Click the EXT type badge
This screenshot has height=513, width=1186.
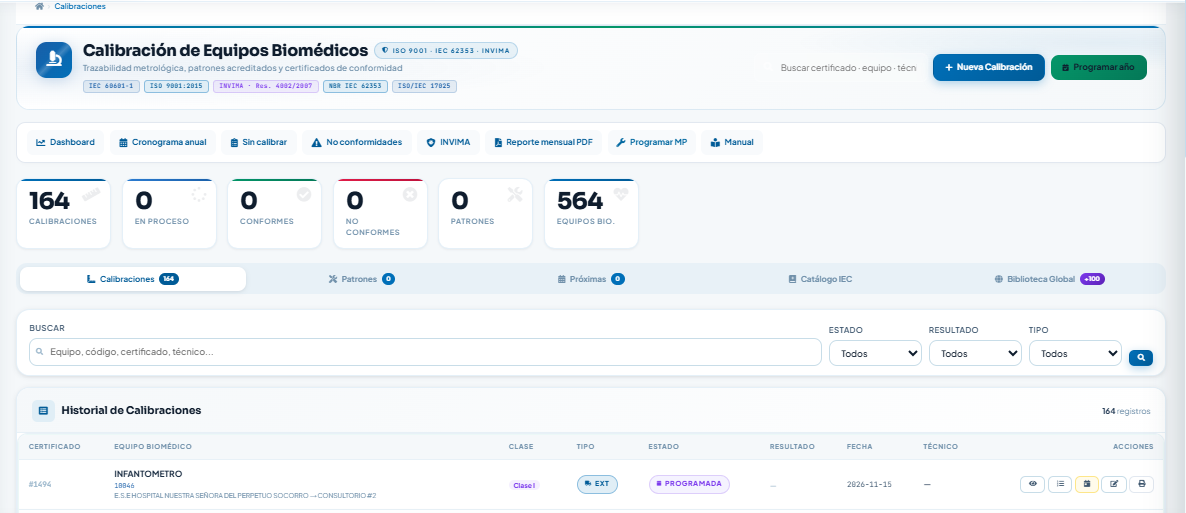[598, 484]
